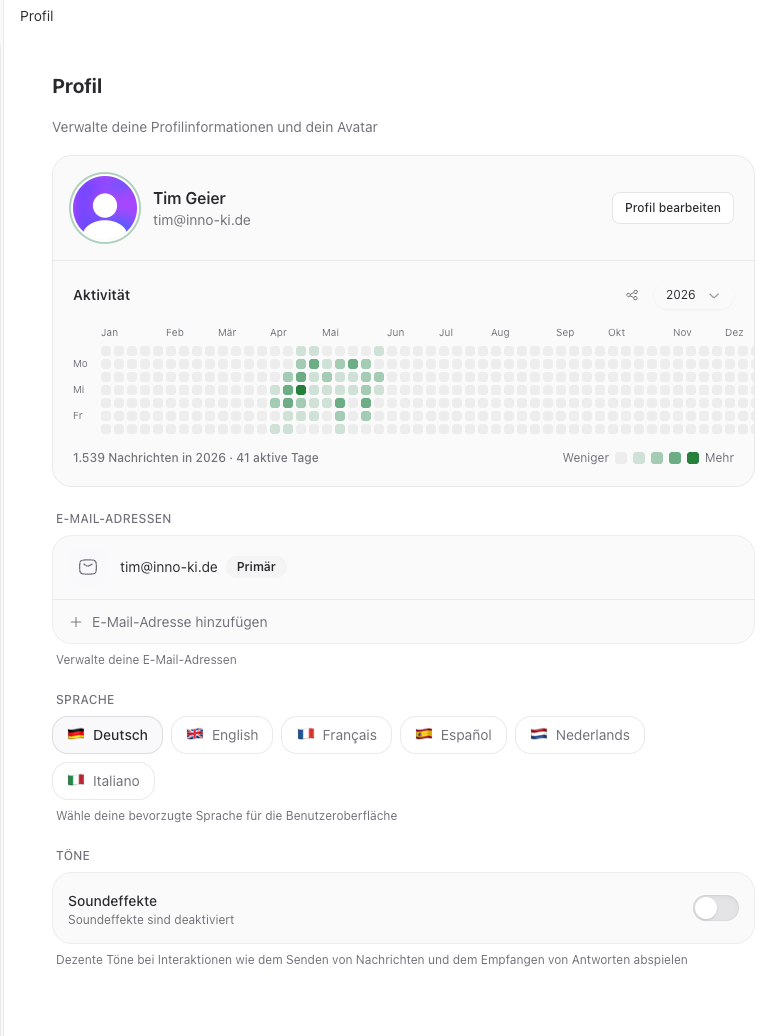Click the envelope icon beside tim@inno-ki.de

pyautogui.click(x=88, y=567)
